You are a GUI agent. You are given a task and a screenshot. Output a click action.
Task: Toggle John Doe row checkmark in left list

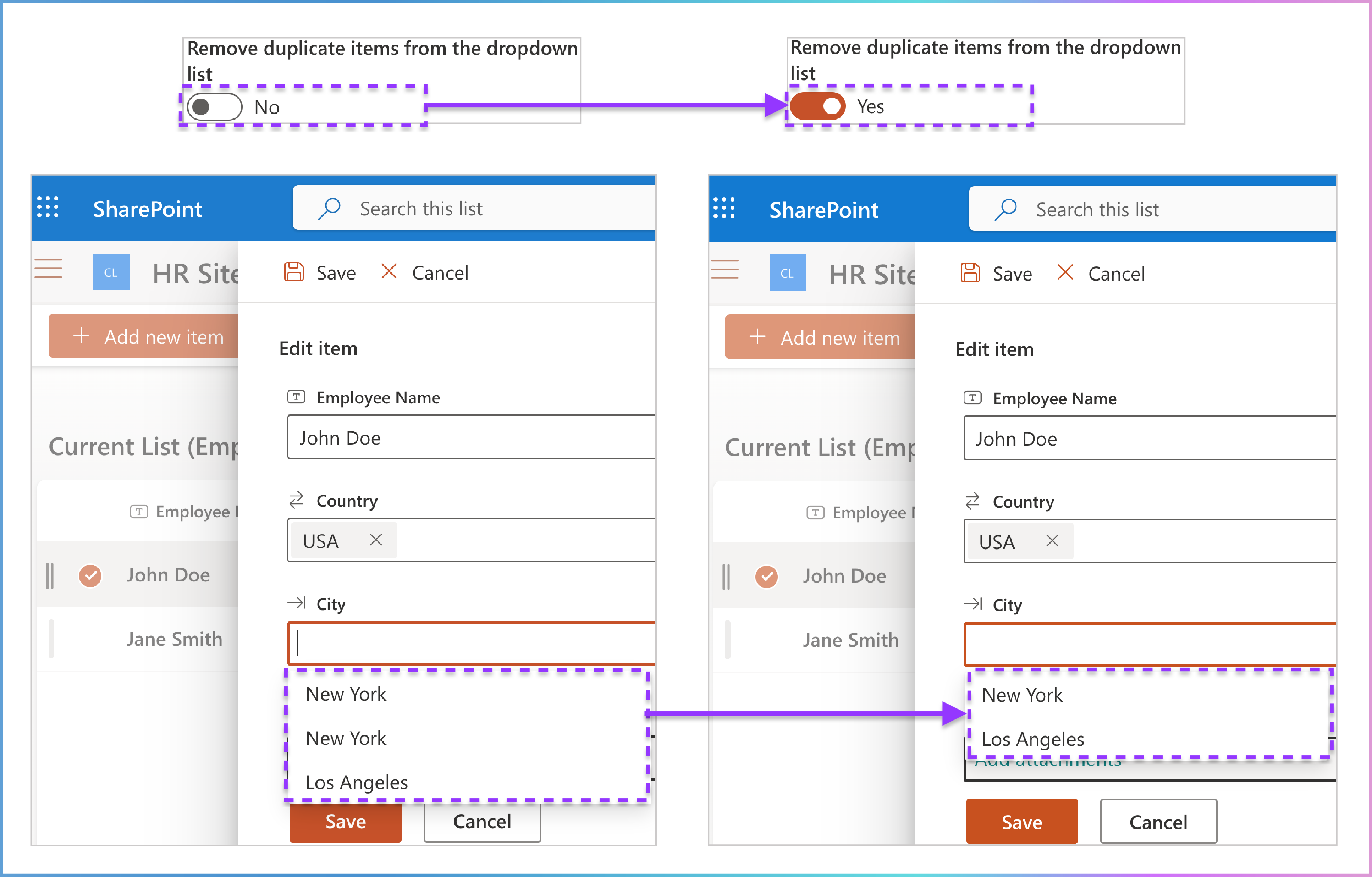pos(90,575)
